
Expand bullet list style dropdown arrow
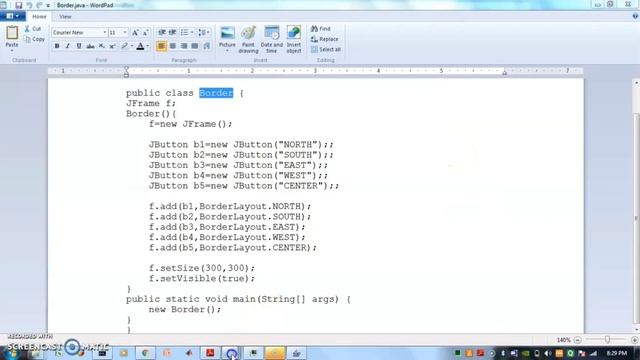point(192,32)
